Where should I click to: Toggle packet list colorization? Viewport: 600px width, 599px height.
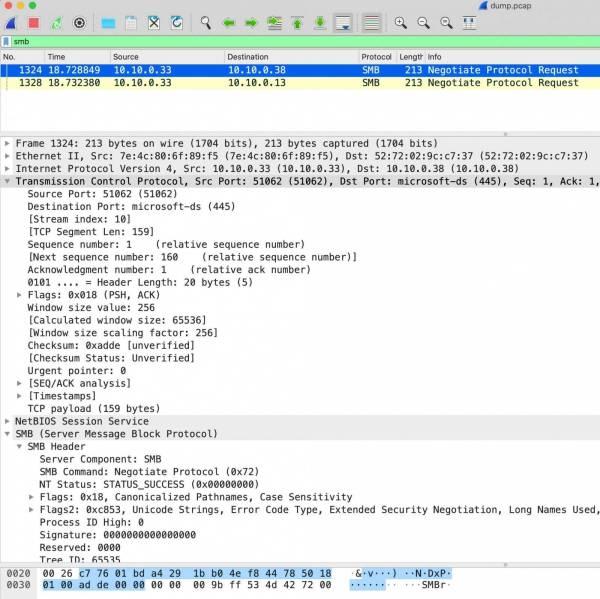click(371, 21)
